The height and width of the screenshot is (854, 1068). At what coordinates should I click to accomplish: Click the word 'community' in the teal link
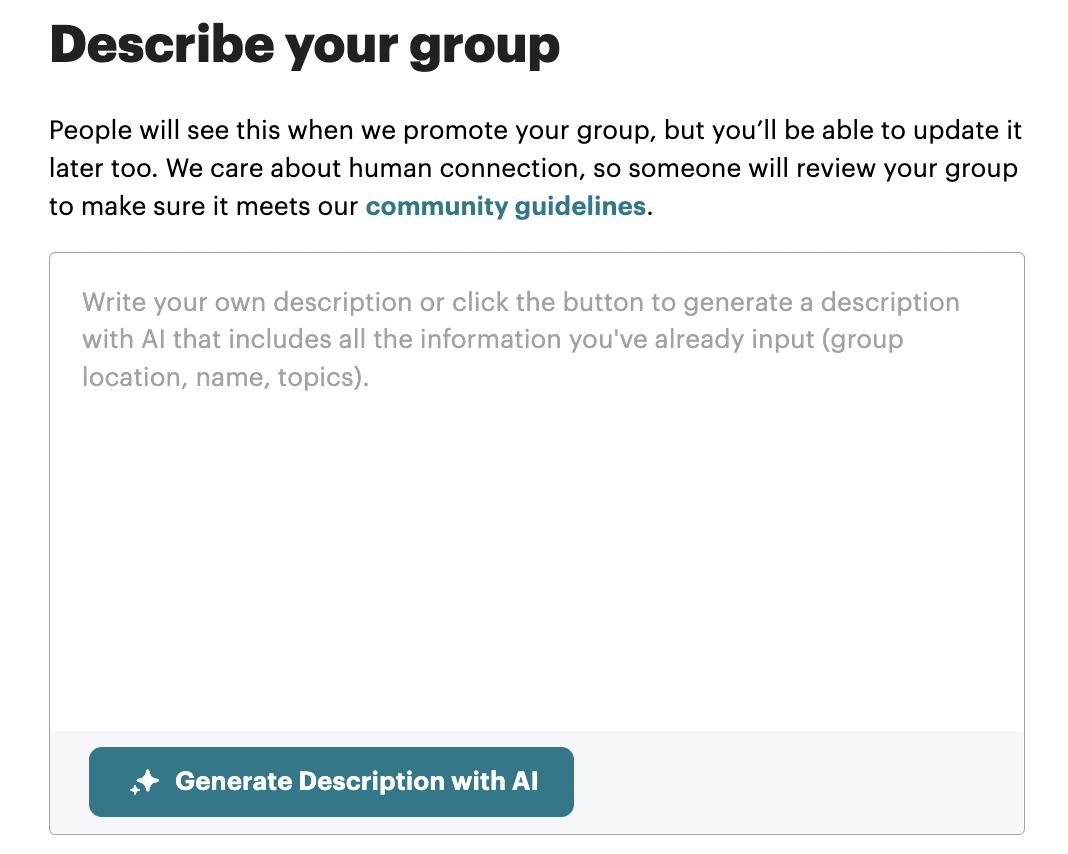437,206
